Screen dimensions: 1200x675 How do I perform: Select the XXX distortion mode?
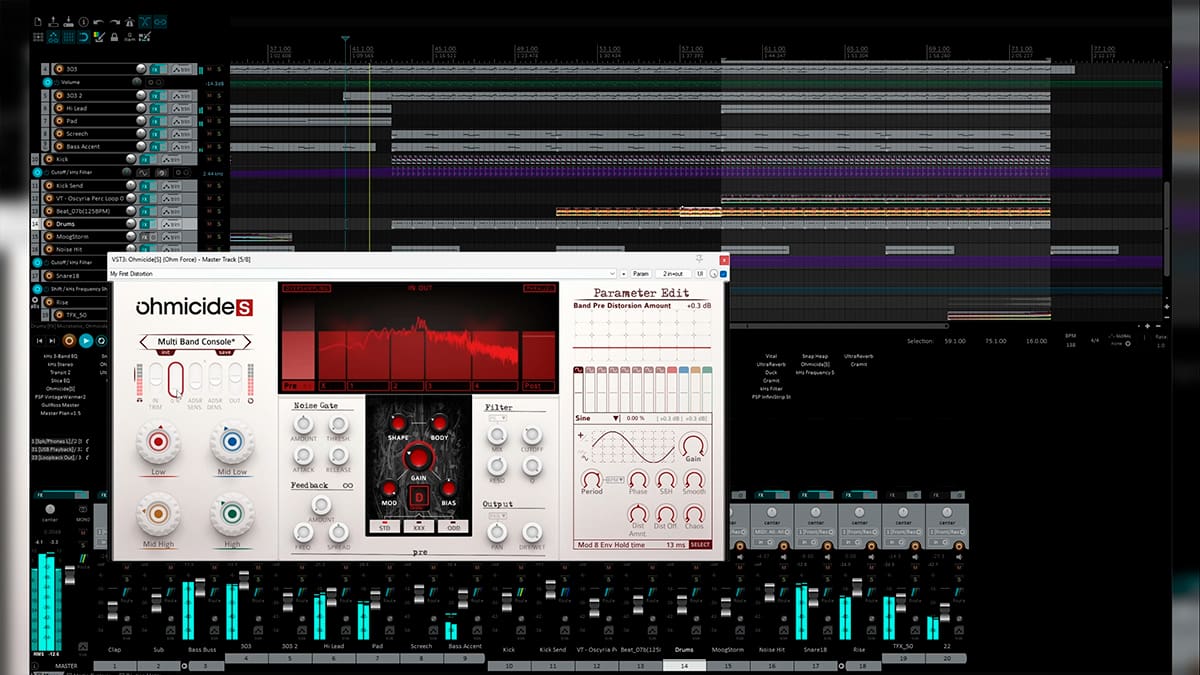click(420, 527)
